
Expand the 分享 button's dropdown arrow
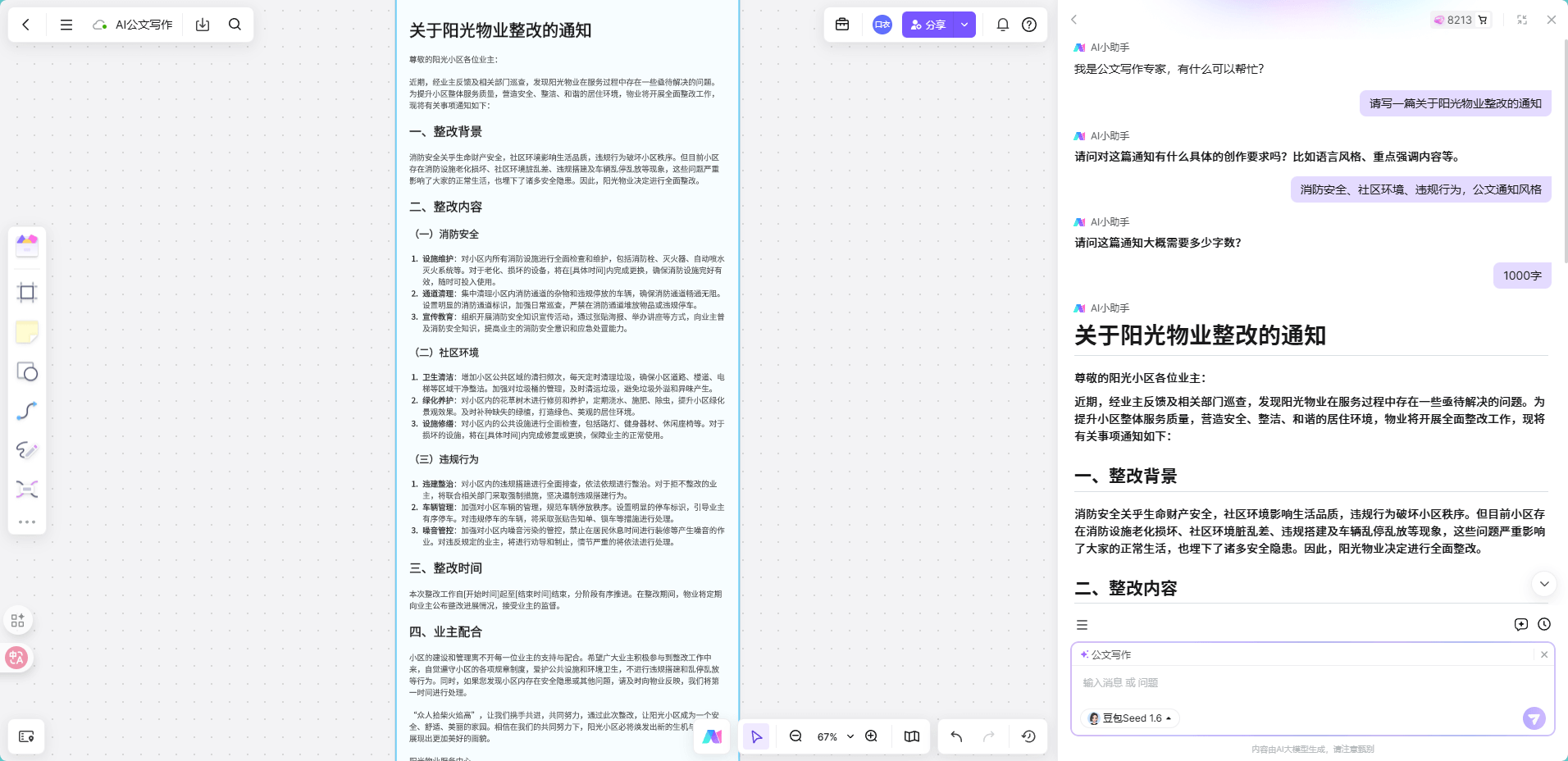(965, 25)
